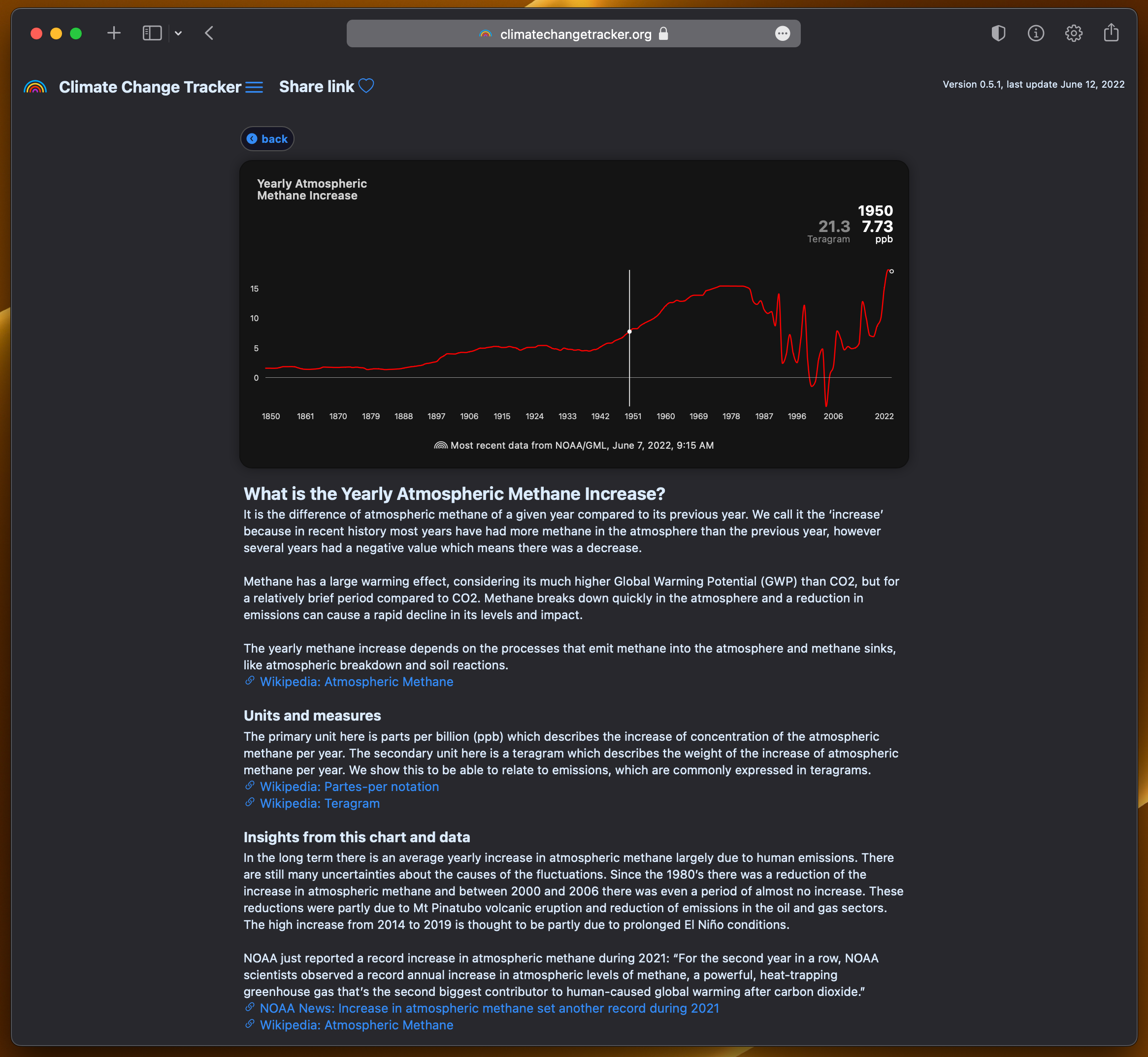Click the privacy shield icon in toolbar
This screenshot has height=1057, width=1148.
(x=998, y=33)
